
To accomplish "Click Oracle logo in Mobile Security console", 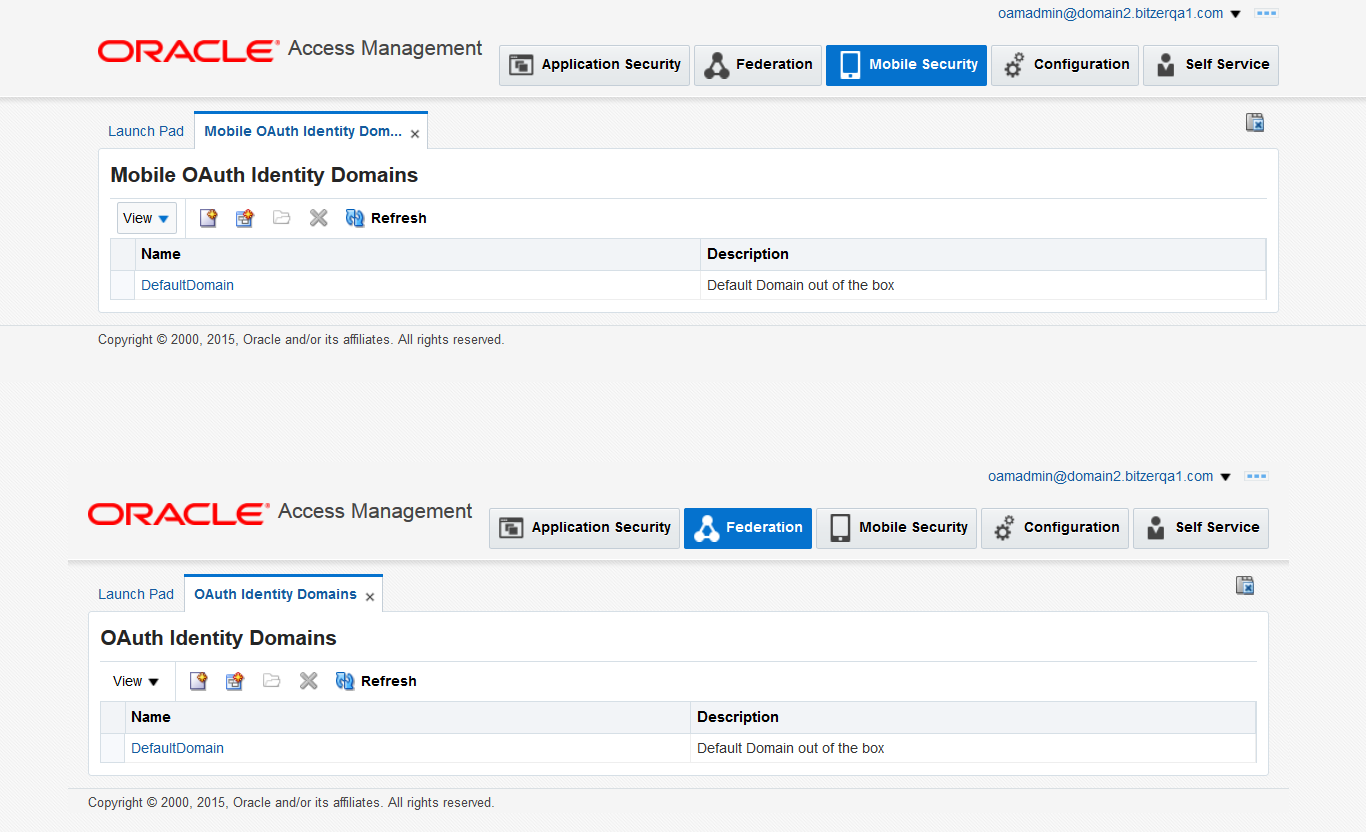I will (188, 51).
